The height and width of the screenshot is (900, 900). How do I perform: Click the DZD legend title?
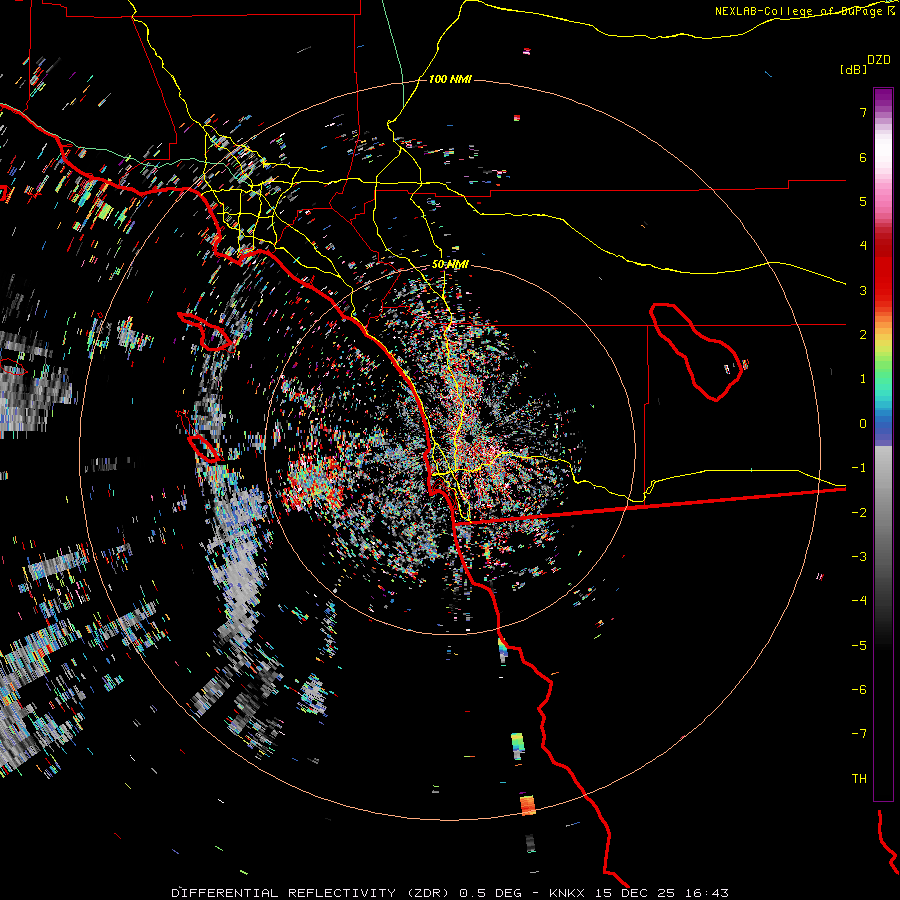(x=879, y=60)
